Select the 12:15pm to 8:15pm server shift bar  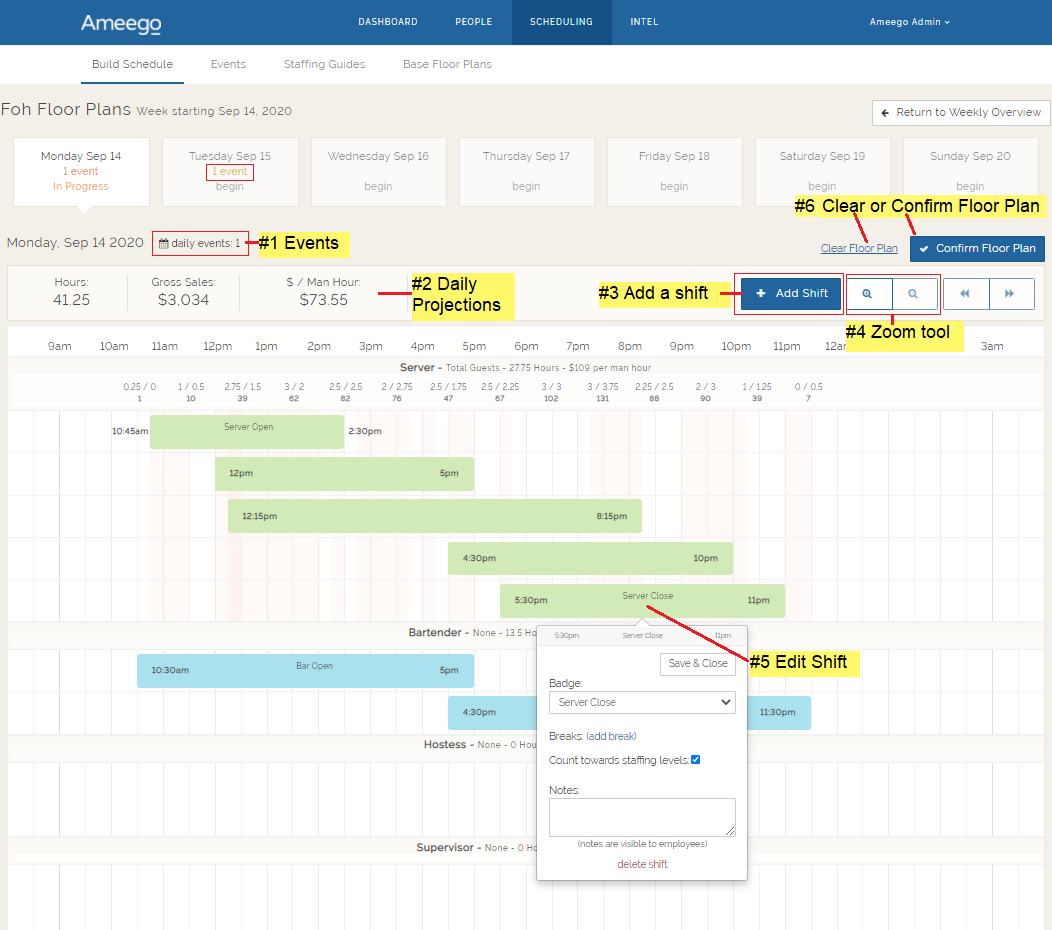tap(434, 516)
